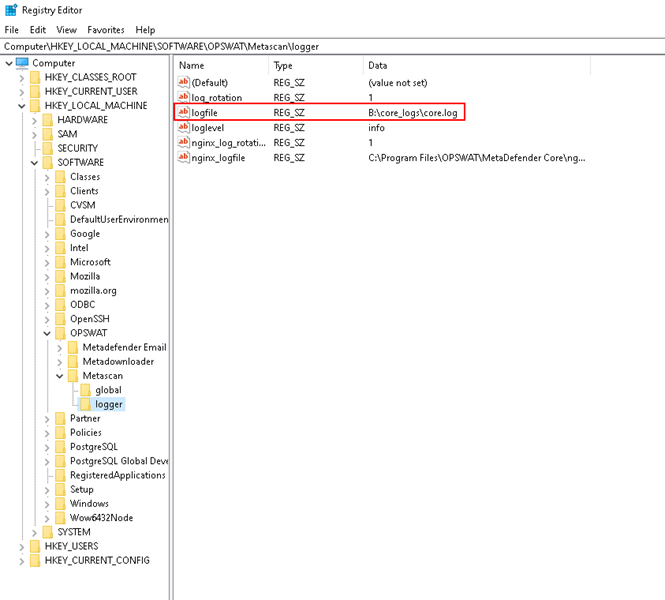Click the Wow6432Node folder icon
The height and width of the screenshot is (600, 665).
[x=61, y=518]
